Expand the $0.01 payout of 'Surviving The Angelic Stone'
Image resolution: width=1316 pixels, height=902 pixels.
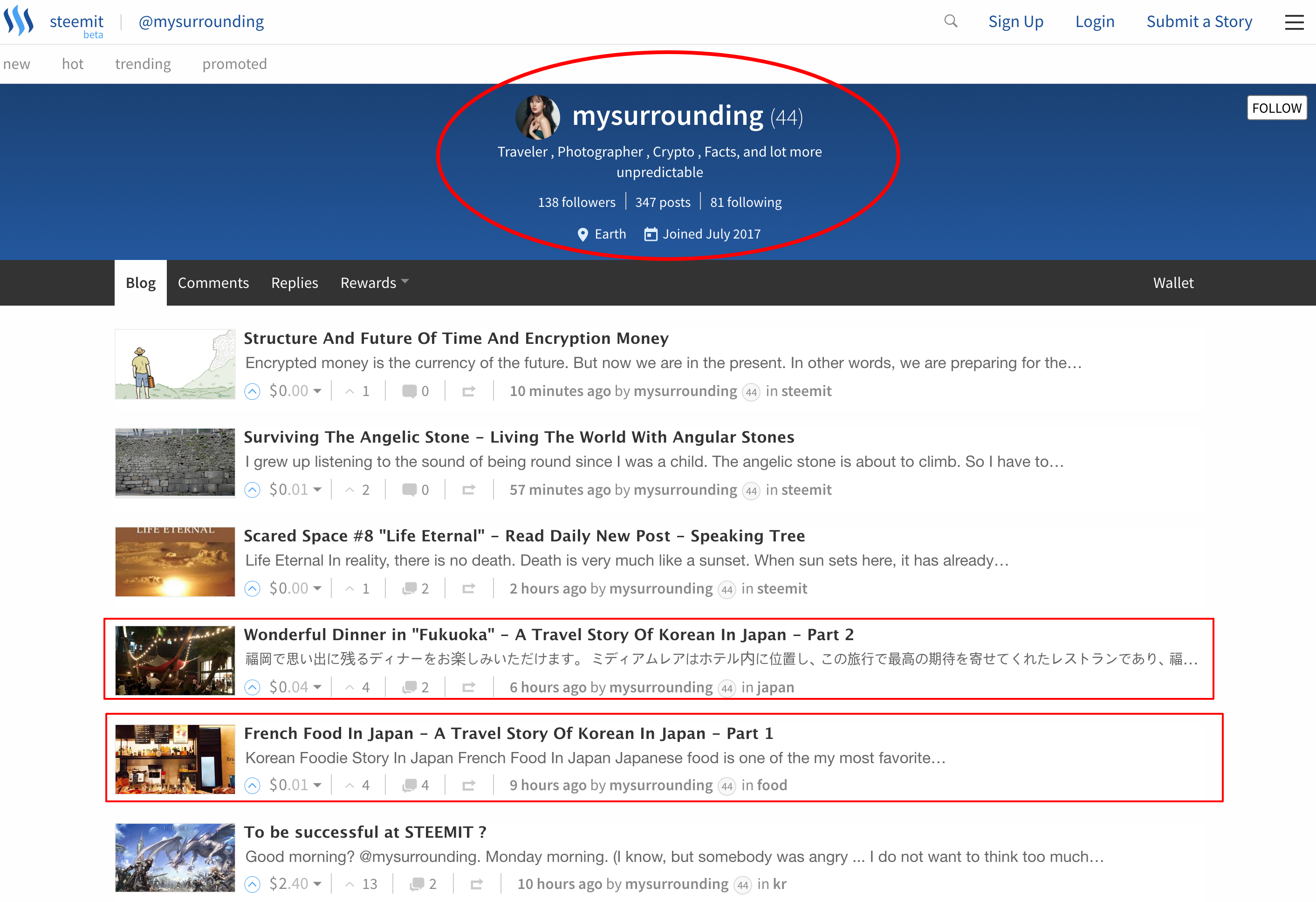[295, 490]
